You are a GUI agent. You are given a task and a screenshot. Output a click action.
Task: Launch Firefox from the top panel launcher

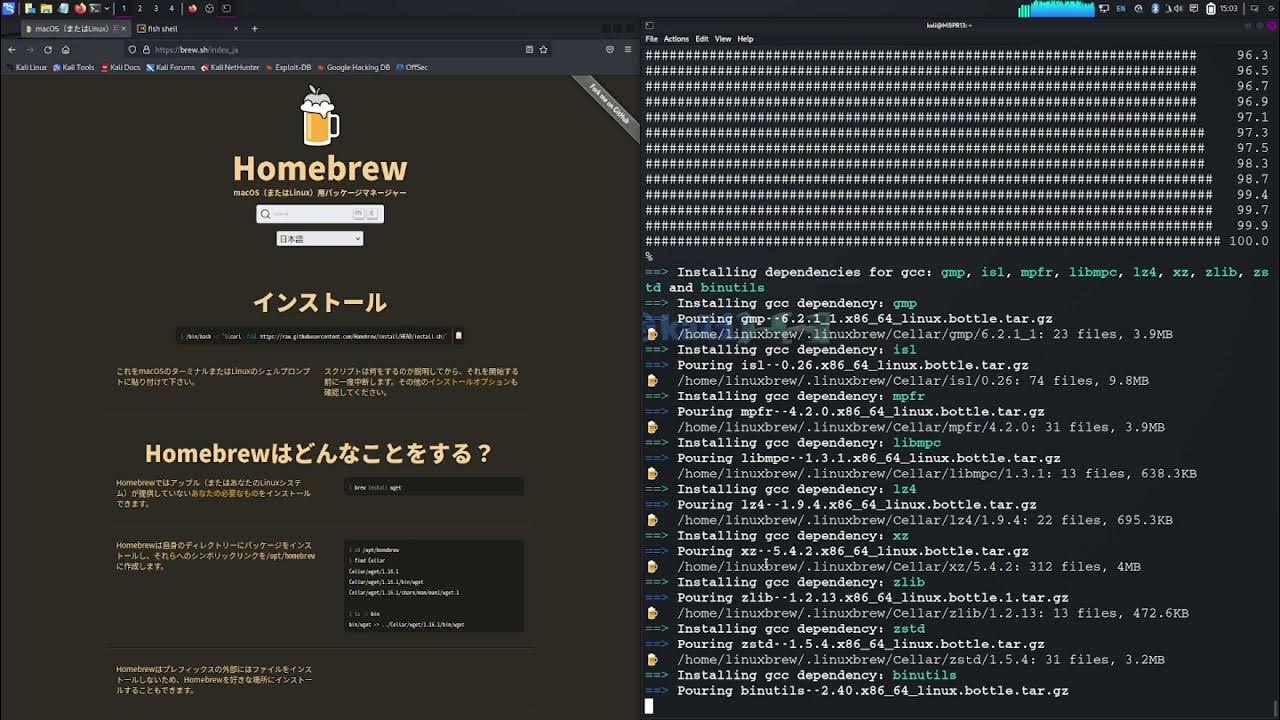(x=80, y=8)
